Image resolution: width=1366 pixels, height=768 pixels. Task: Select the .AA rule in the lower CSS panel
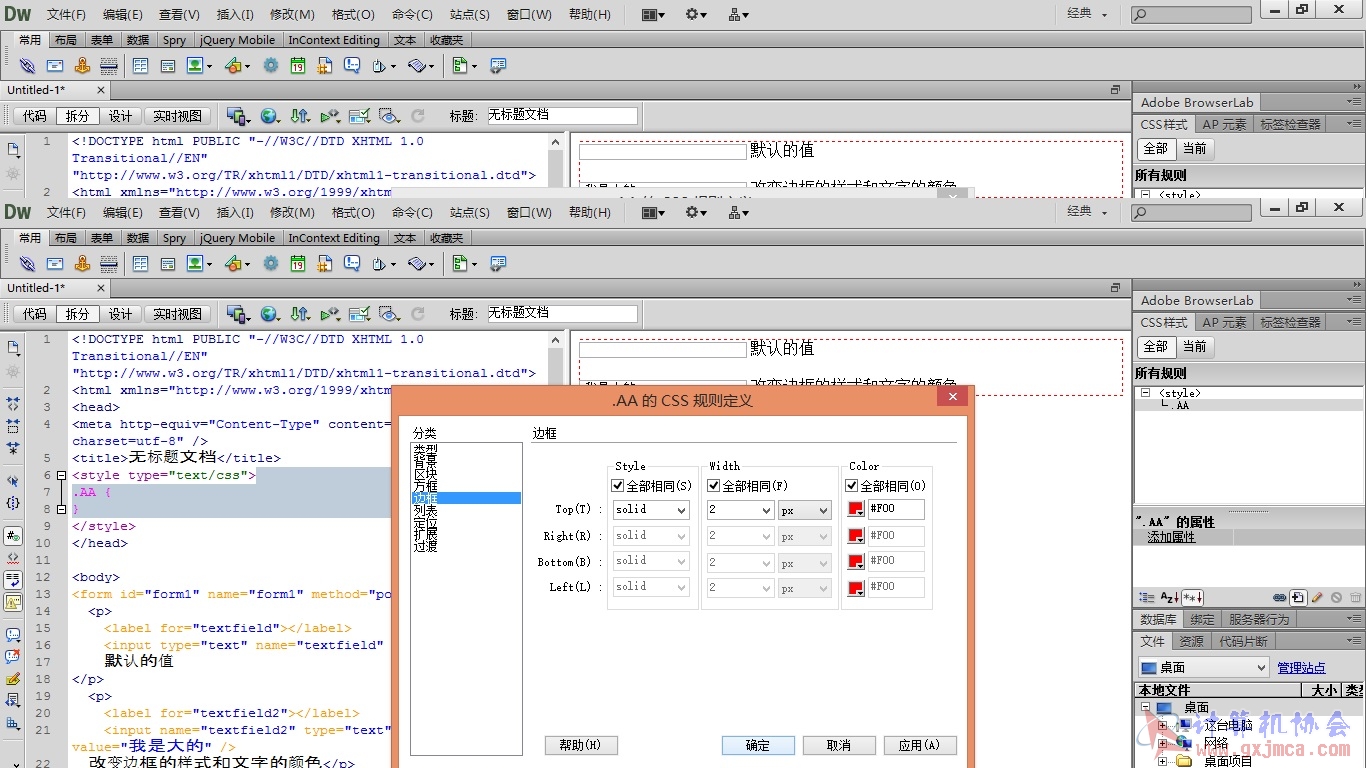[x=1181, y=405]
